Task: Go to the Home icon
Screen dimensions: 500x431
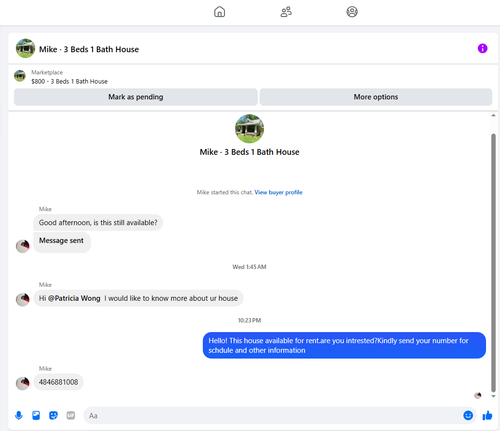Action: coord(219,12)
